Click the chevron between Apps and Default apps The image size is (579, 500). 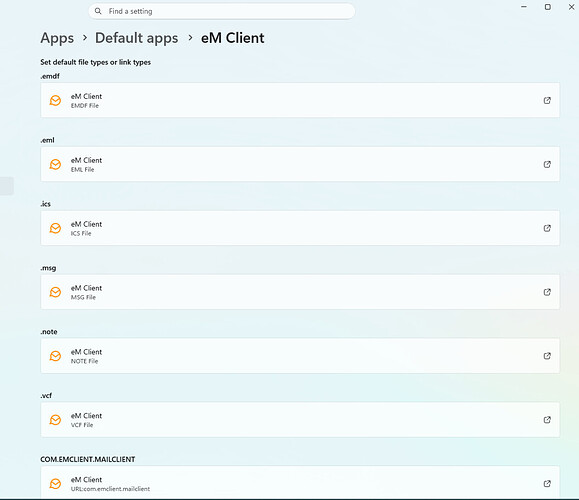coord(85,38)
